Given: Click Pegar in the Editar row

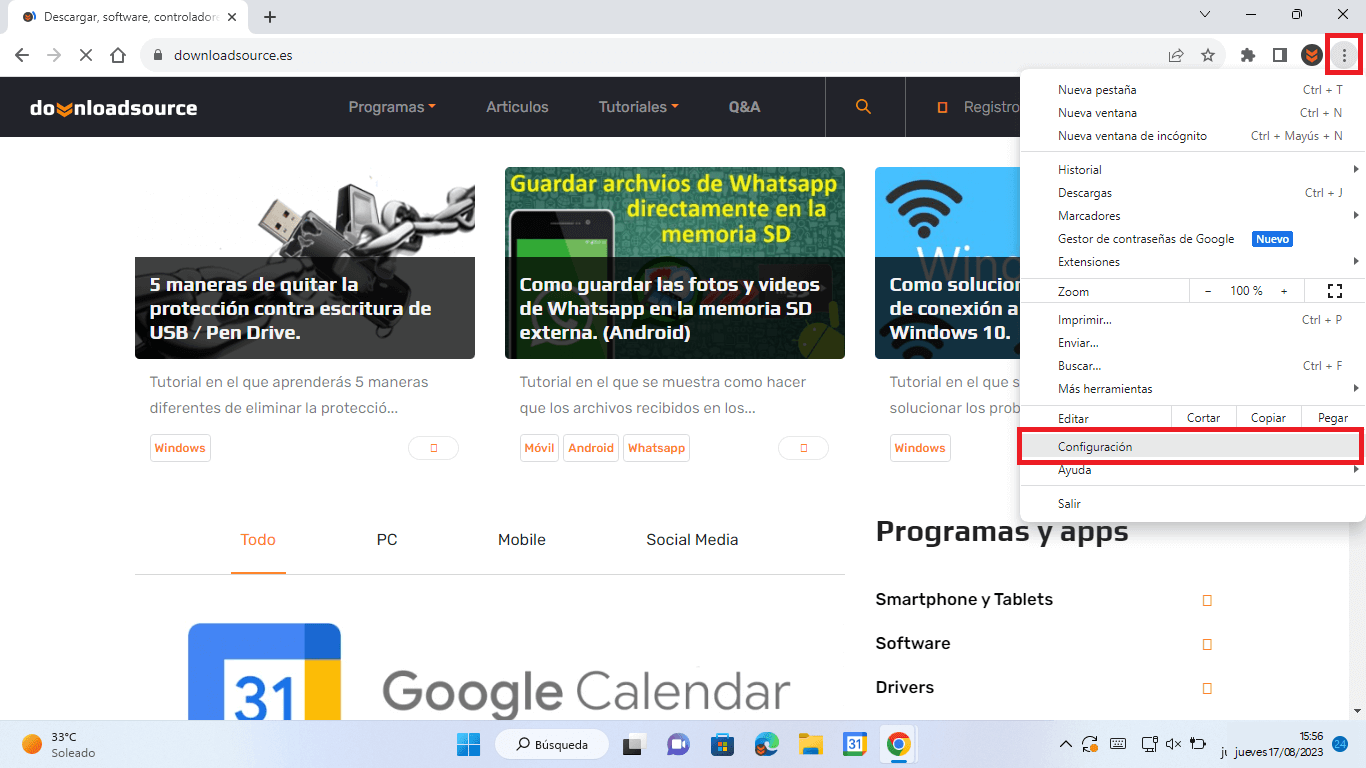Looking at the screenshot, I should [x=1333, y=418].
